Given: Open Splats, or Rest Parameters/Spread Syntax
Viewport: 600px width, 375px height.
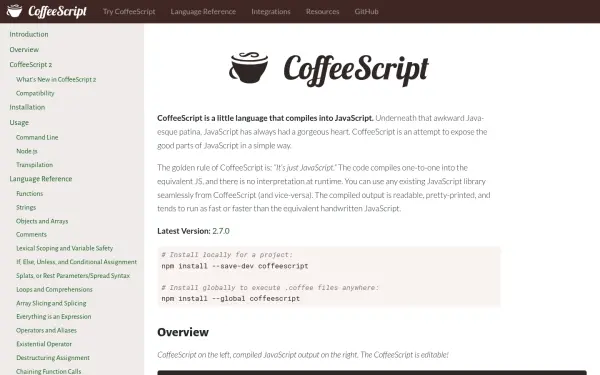Looking at the screenshot, I should [x=73, y=276].
